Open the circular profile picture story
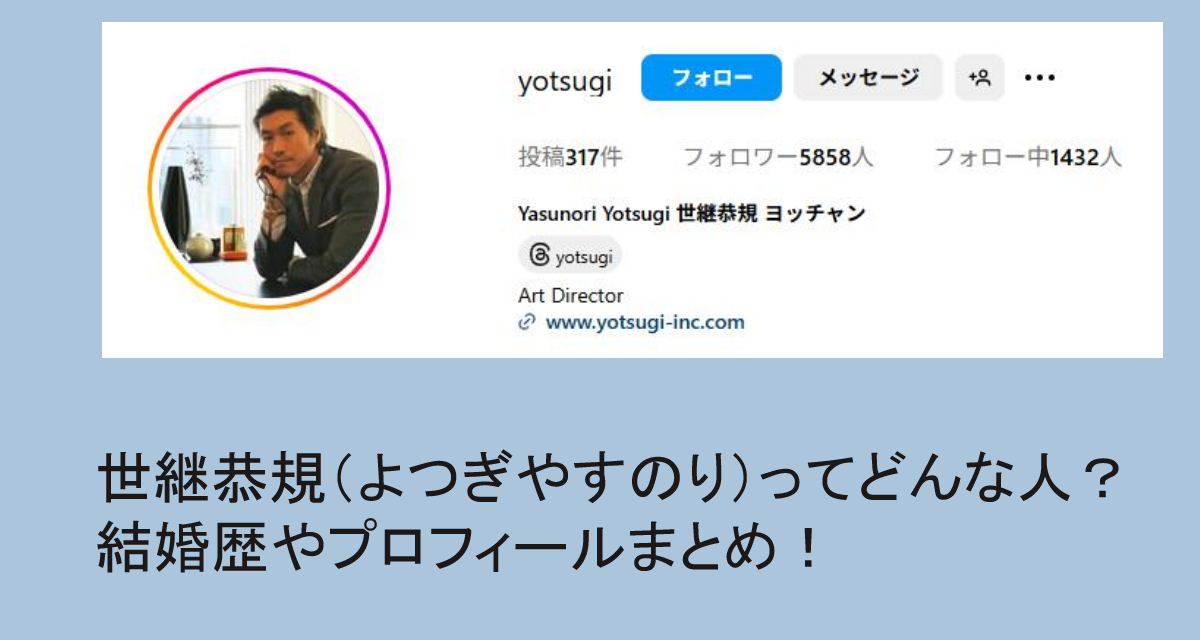The height and width of the screenshot is (640, 1200). pyautogui.click(x=269, y=188)
